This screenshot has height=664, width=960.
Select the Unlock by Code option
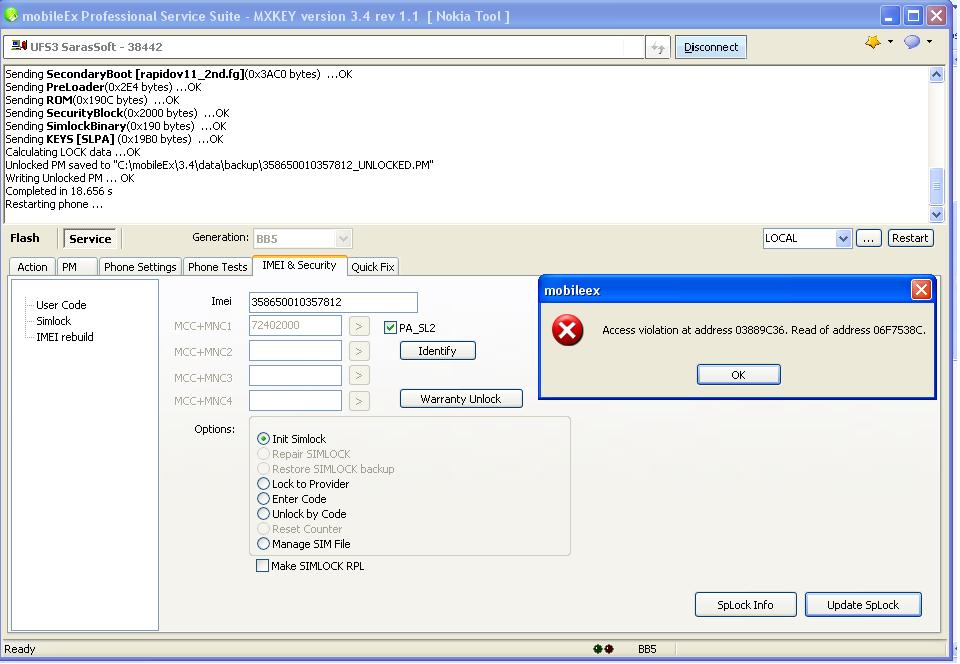(x=263, y=513)
